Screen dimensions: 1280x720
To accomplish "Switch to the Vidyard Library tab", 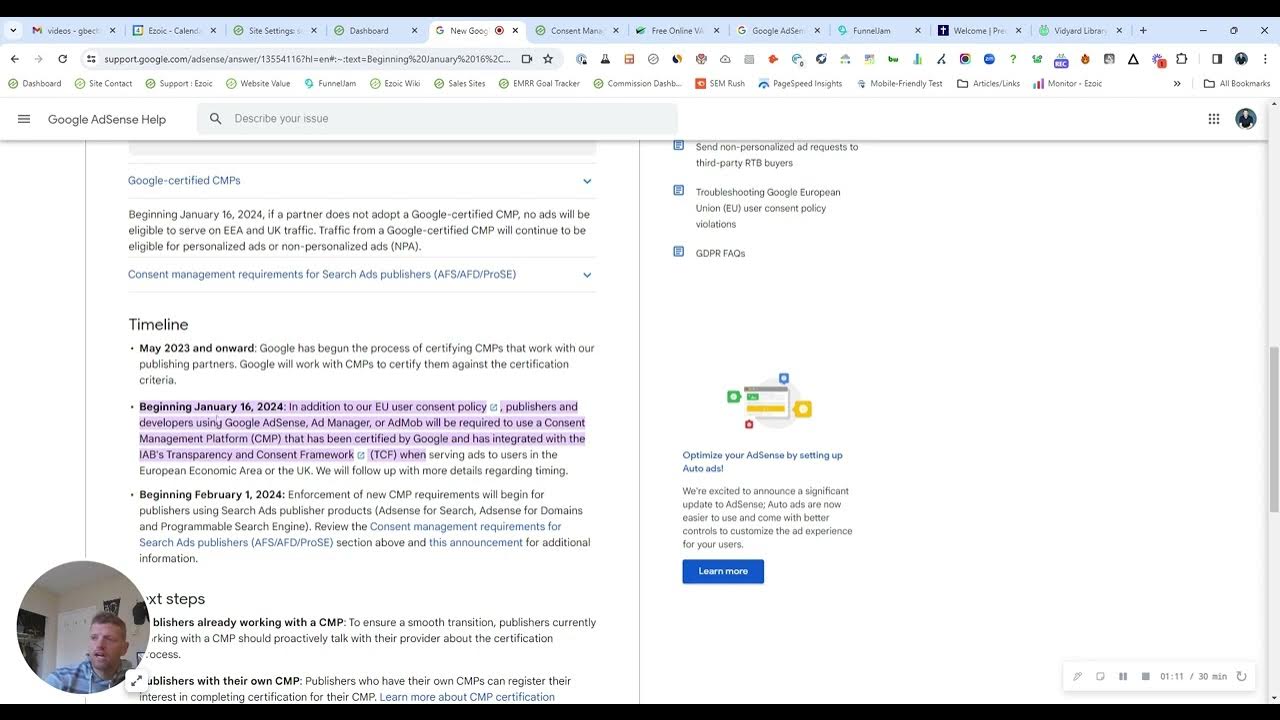I will (1080, 30).
